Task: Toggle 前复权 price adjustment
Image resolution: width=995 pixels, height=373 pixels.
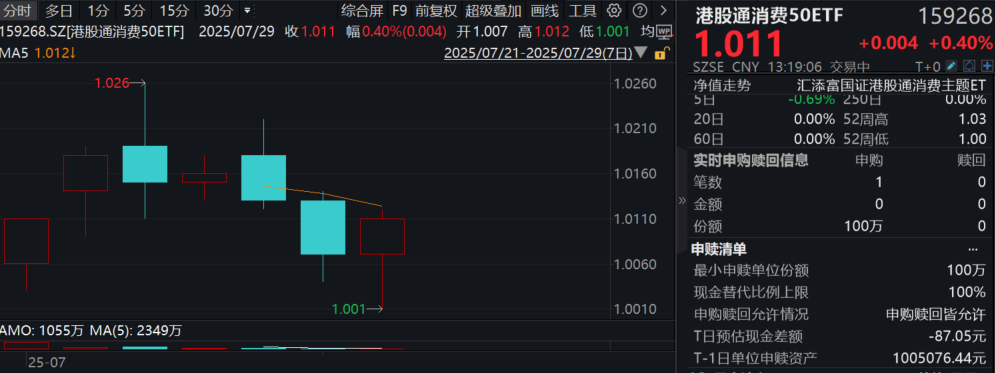Action: point(436,10)
